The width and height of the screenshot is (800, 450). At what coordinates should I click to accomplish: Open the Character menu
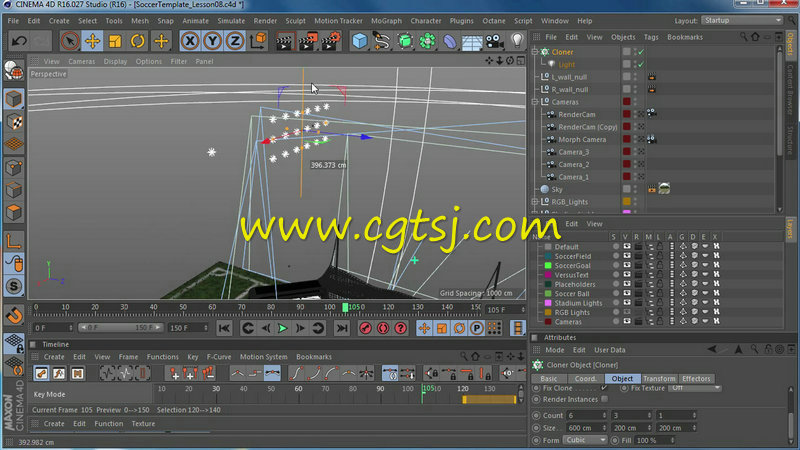[426, 21]
